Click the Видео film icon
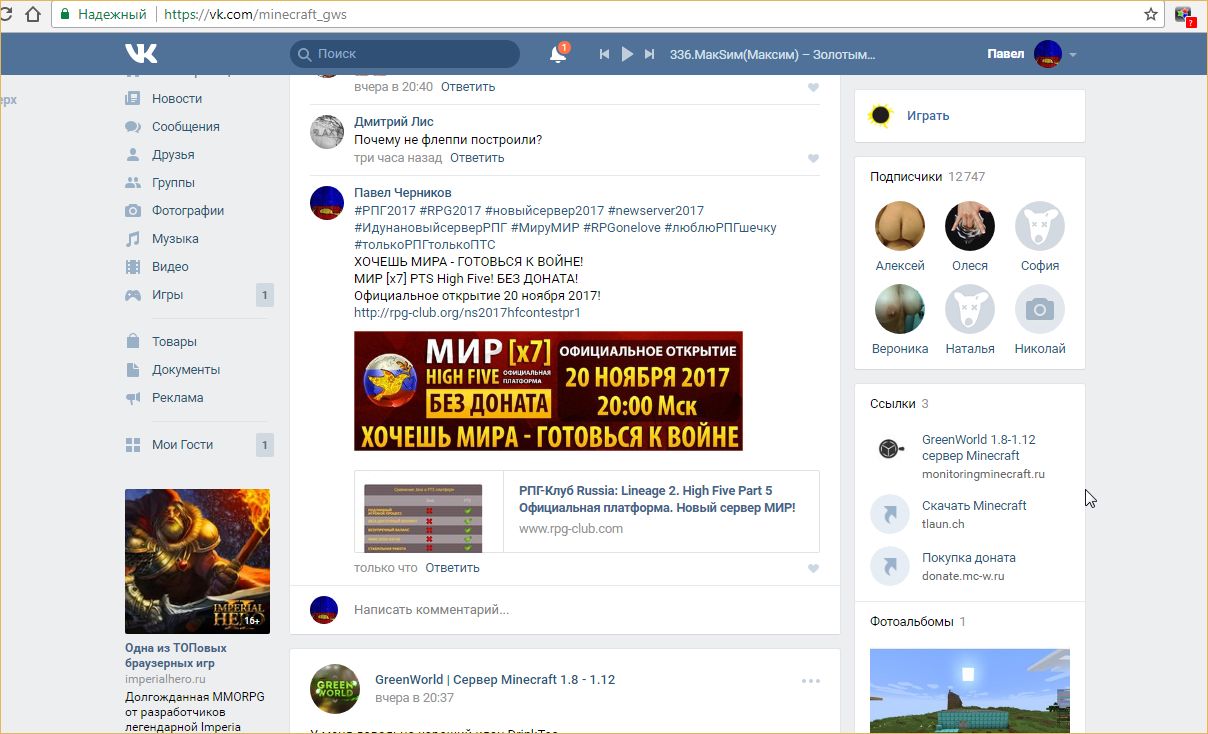Image resolution: width=1208 pixels, height=734 pixels. coord(132,267)
